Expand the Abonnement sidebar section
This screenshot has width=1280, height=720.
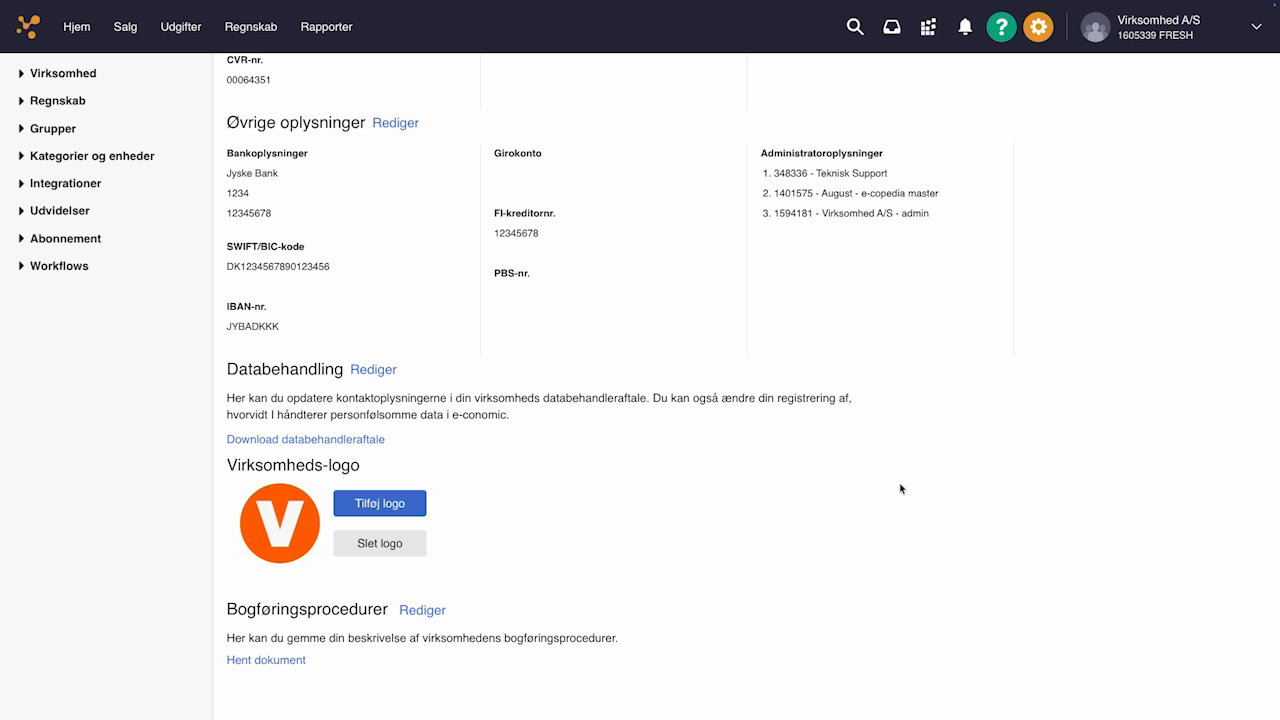tap(60, 239)
